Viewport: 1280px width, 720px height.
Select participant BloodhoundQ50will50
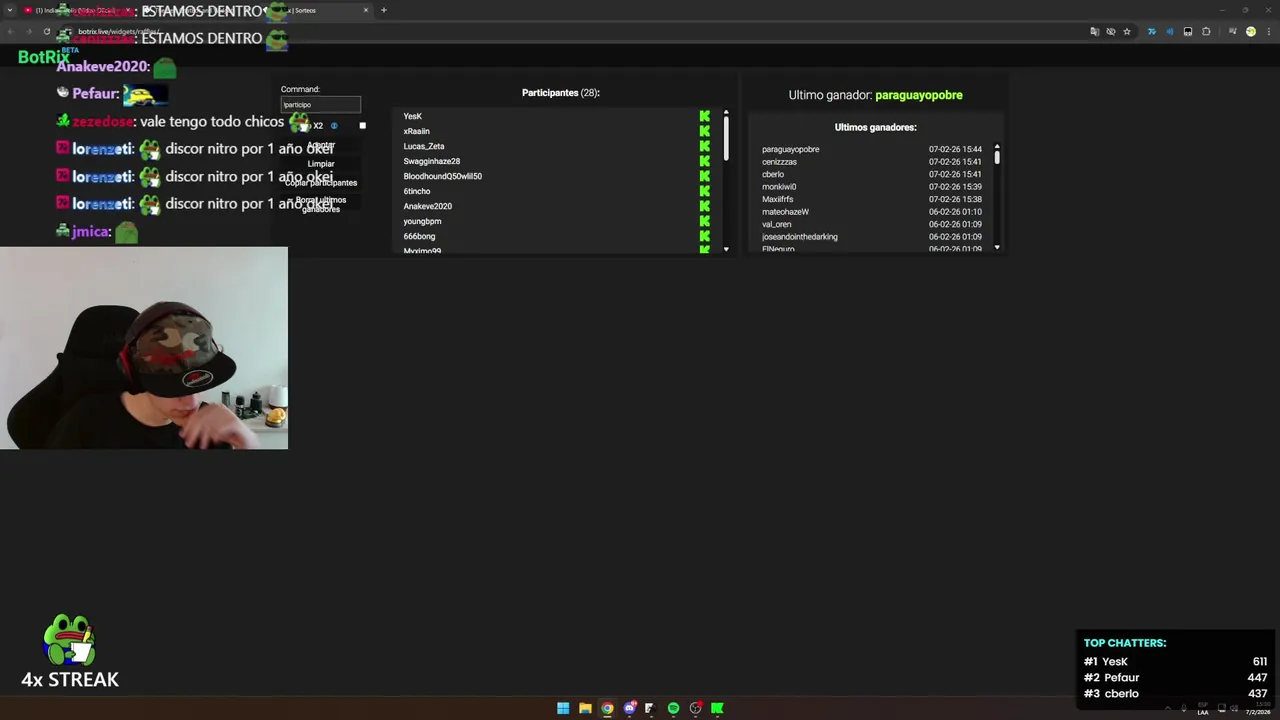point(443,176)
